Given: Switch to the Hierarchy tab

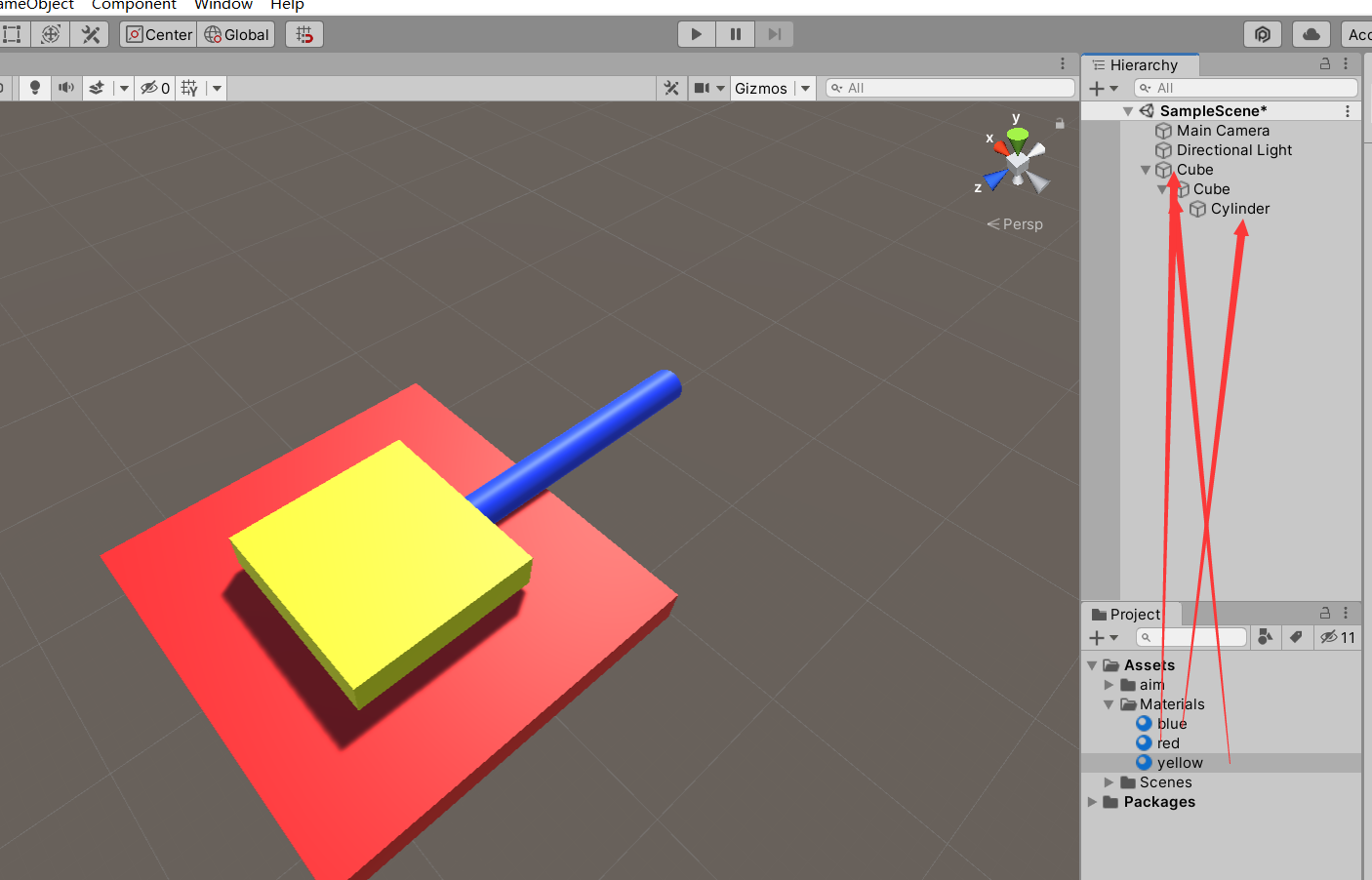Looking at the screenshot, I should pyautogui.click(x=1141, y=65).
